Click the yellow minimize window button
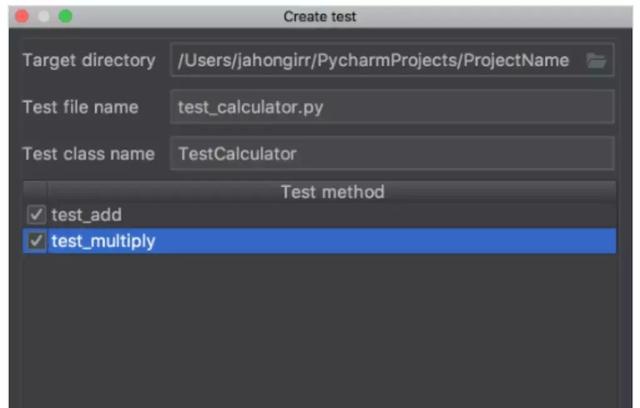640x408 pixels. click(x=44, y=17)
